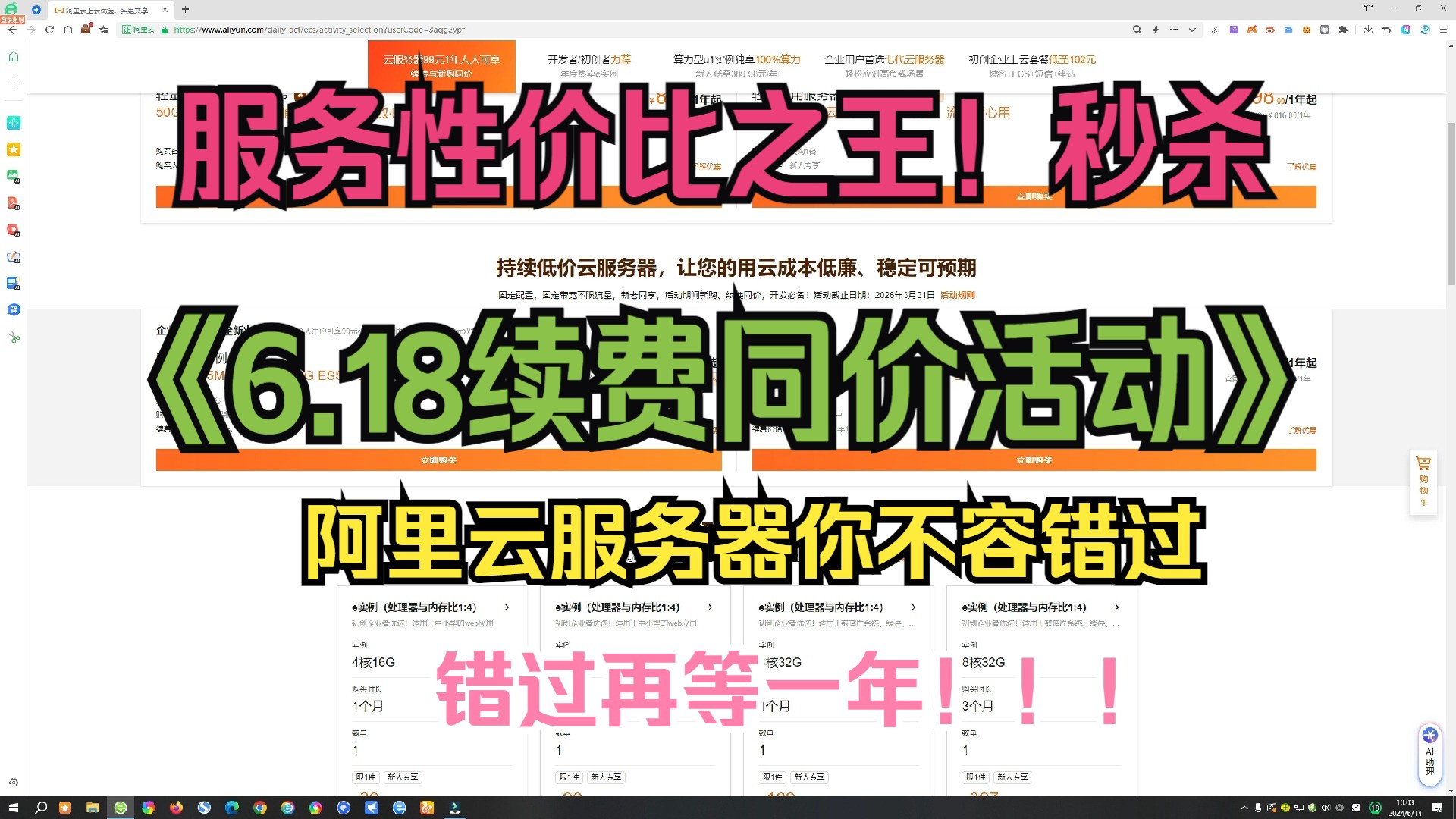Click the 3个月 purchase duration text
The height and width of the screenshot is (819, 1456).
click(977, 706)
